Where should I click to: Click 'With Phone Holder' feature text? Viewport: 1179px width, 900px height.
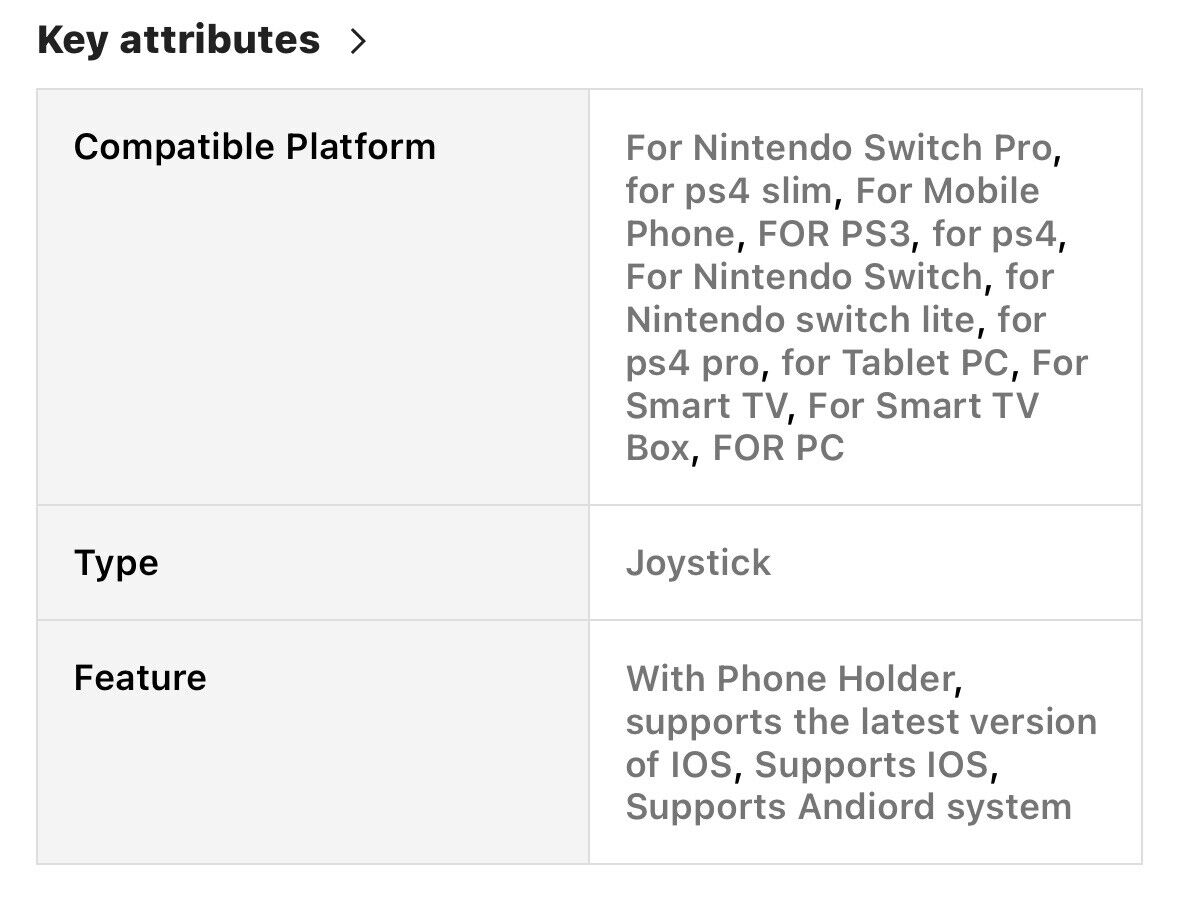point(790,678)
